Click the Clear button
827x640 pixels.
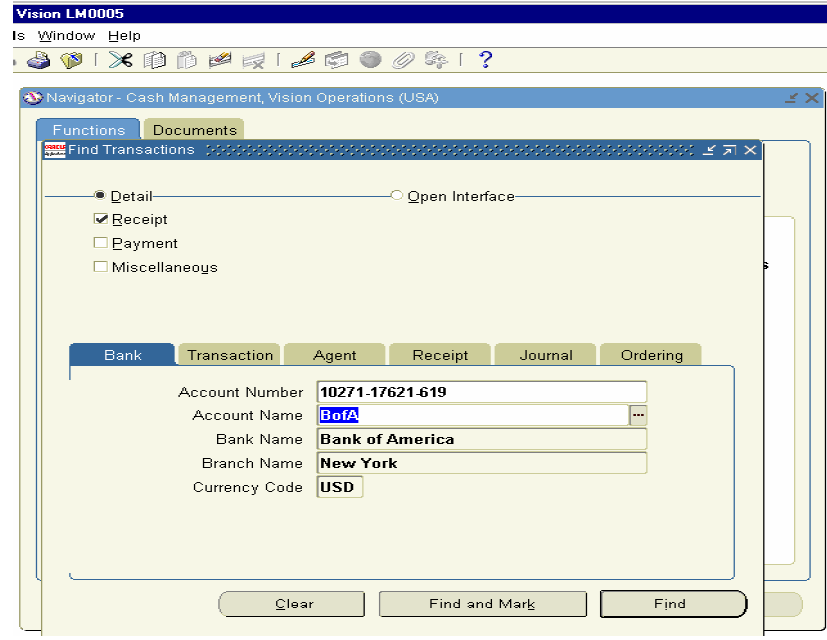291,604
